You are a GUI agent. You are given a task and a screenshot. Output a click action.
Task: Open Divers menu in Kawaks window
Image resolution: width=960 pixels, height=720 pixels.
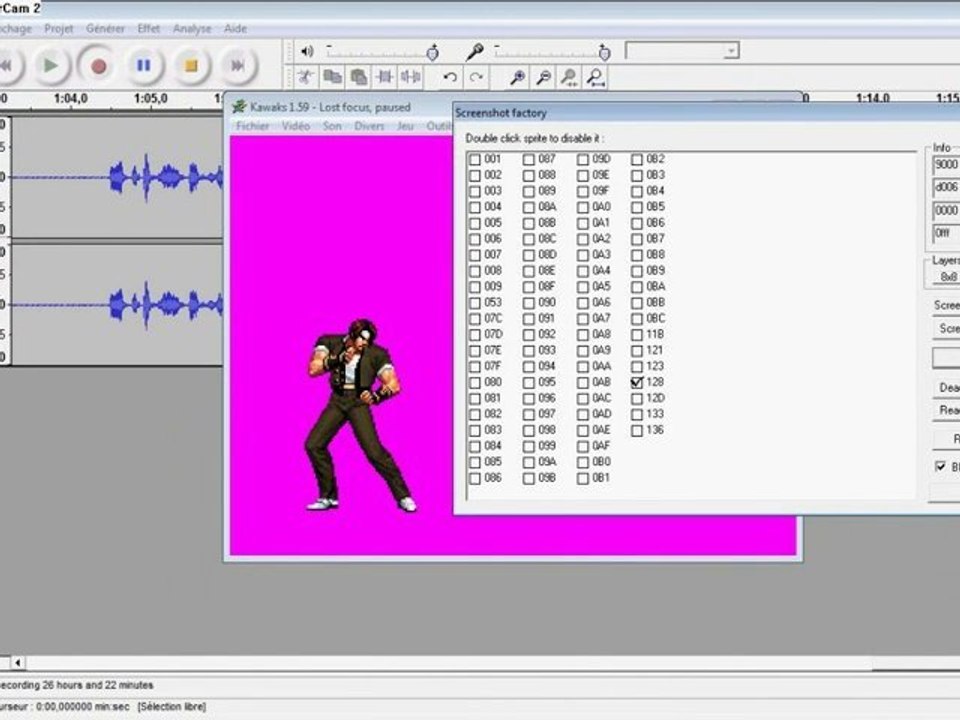[369, 126]
